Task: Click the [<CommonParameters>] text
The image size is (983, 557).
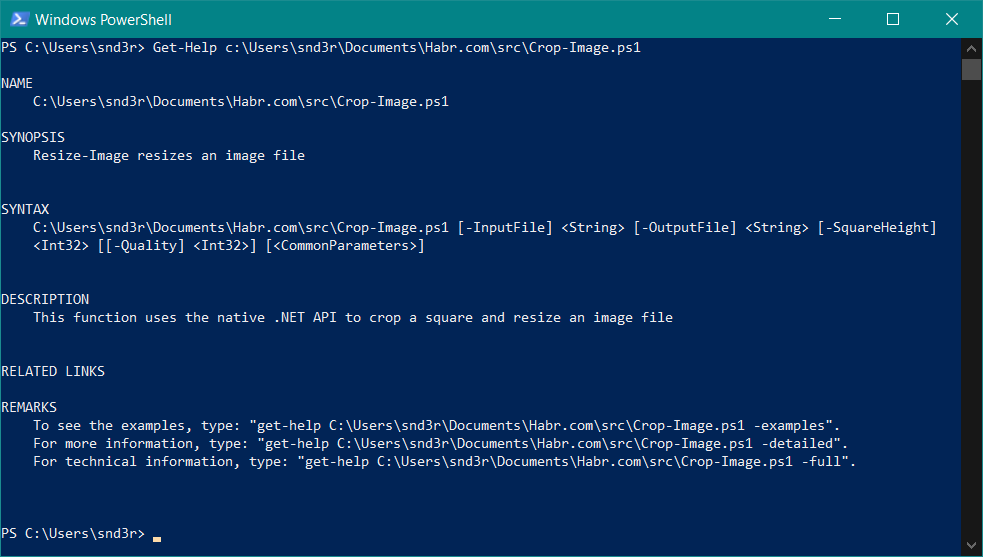Action: point(345,245)
